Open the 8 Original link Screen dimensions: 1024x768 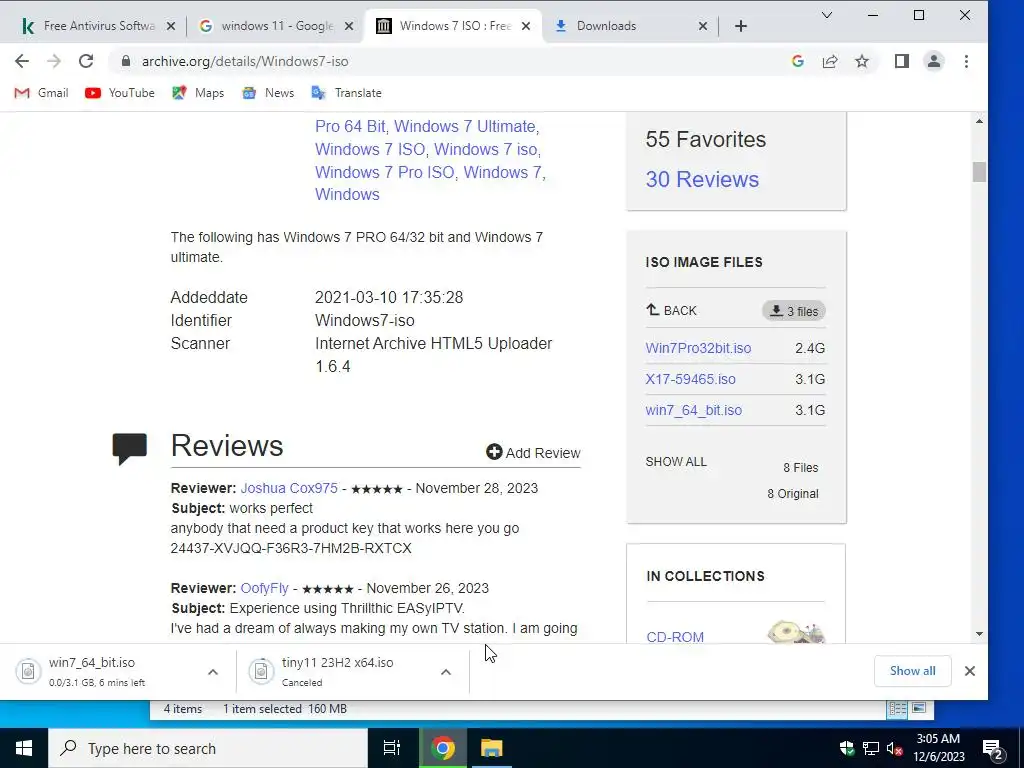click(x=793, y=494)
